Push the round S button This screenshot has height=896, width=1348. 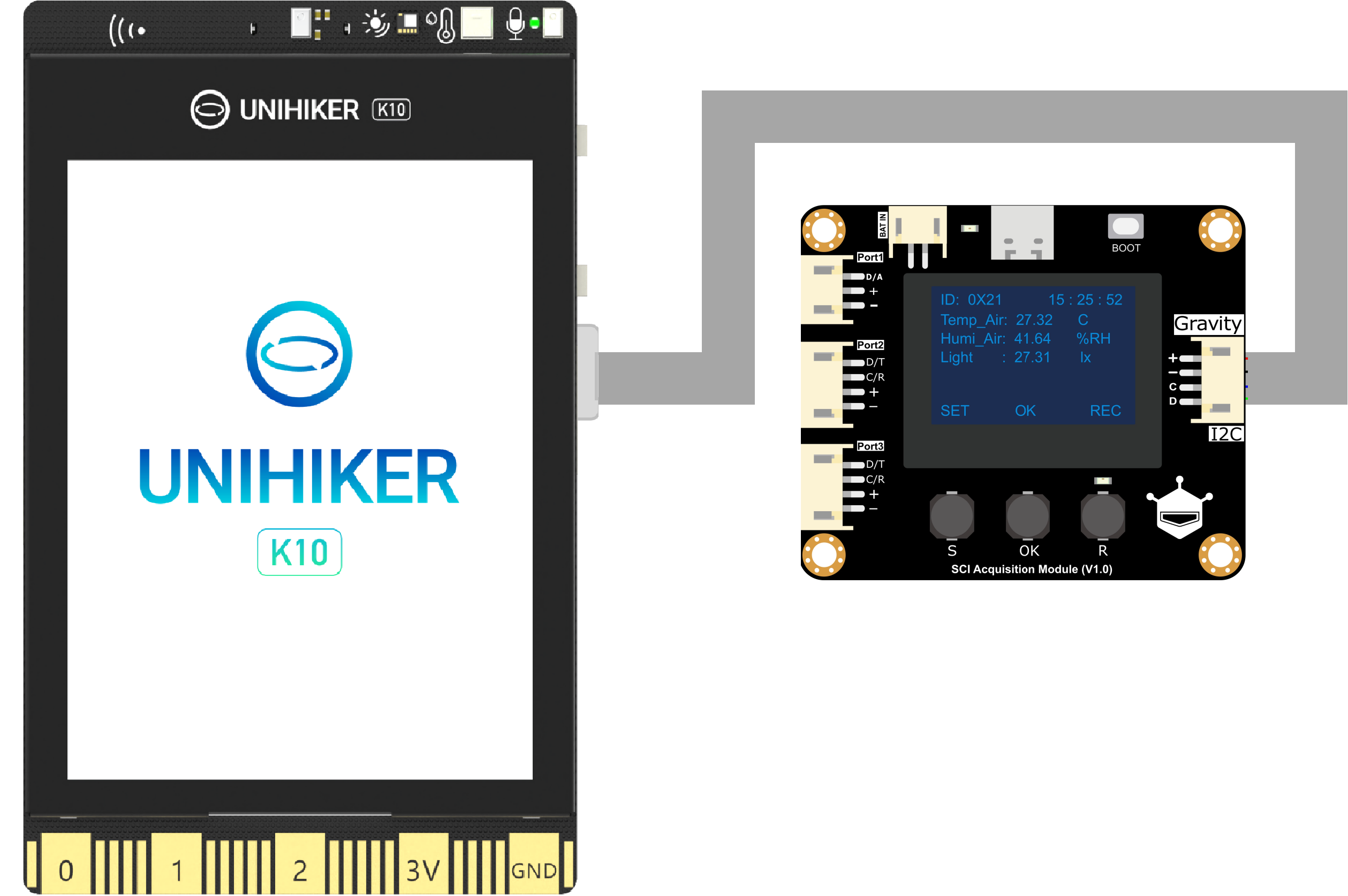click(951, 515)
